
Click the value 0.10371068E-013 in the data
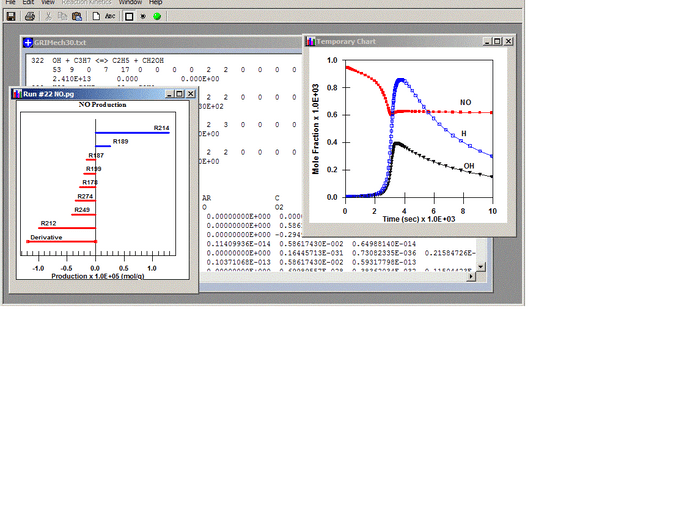[239, 262]
